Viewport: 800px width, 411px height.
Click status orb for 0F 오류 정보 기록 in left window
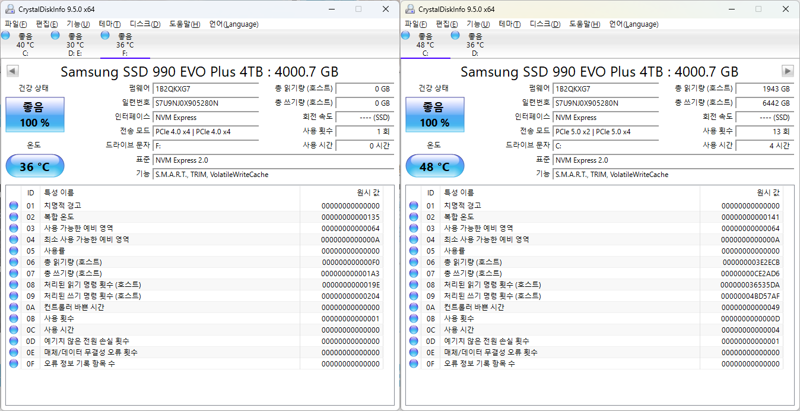13,364
